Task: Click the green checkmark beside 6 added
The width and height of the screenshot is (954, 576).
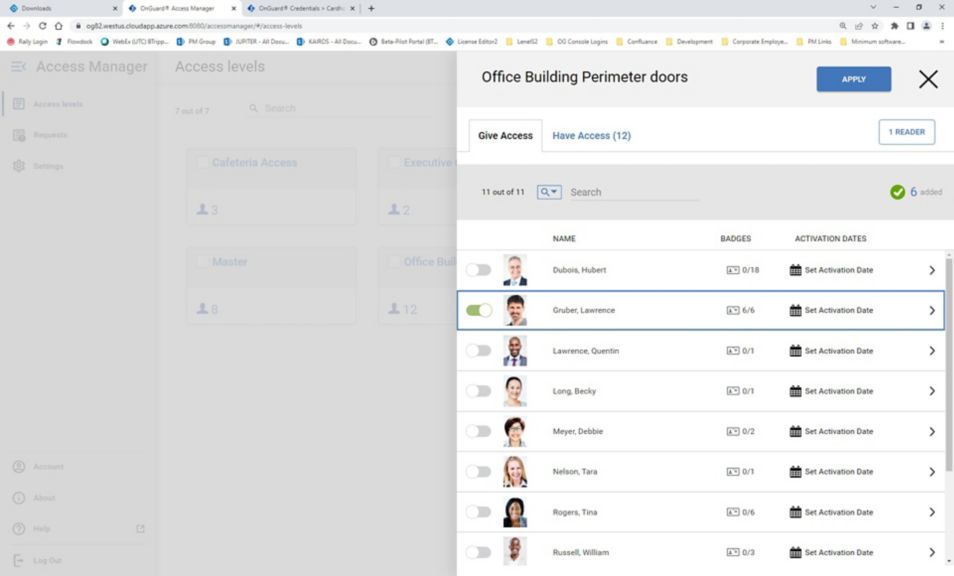Action: pos(898,191)
